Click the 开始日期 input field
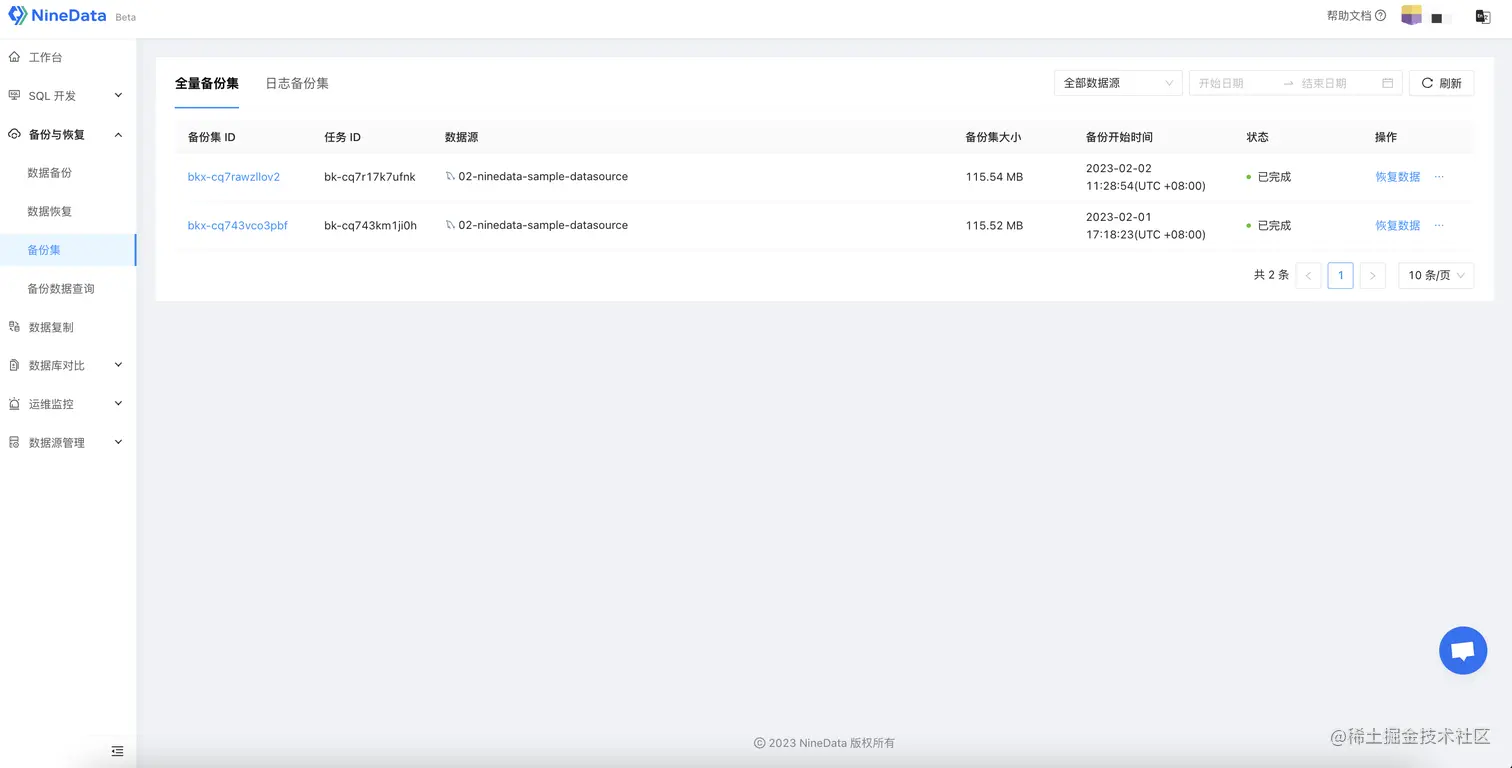1512x768 pixels. 1235,83
